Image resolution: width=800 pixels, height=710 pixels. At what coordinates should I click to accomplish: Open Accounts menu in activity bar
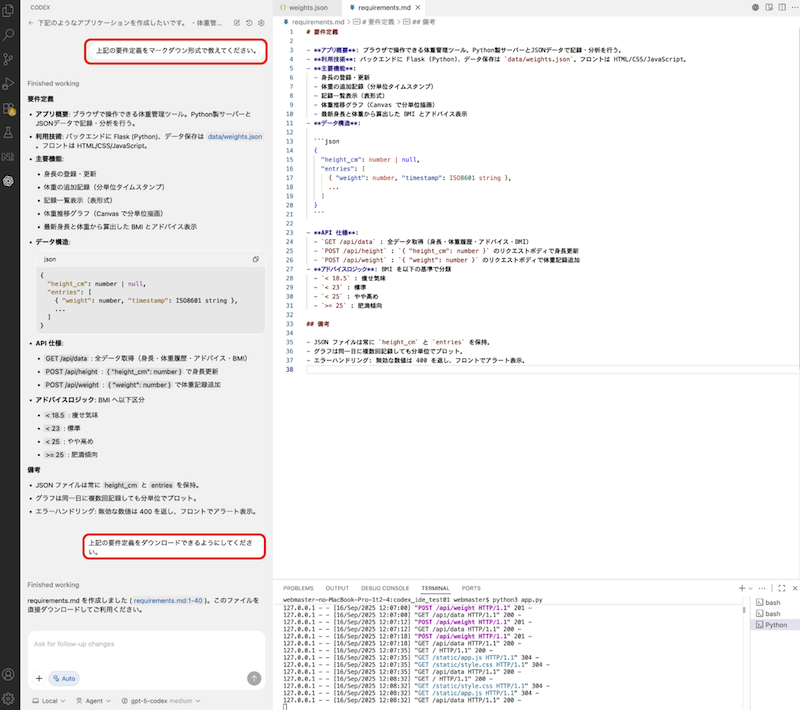[x=8, y=674]
